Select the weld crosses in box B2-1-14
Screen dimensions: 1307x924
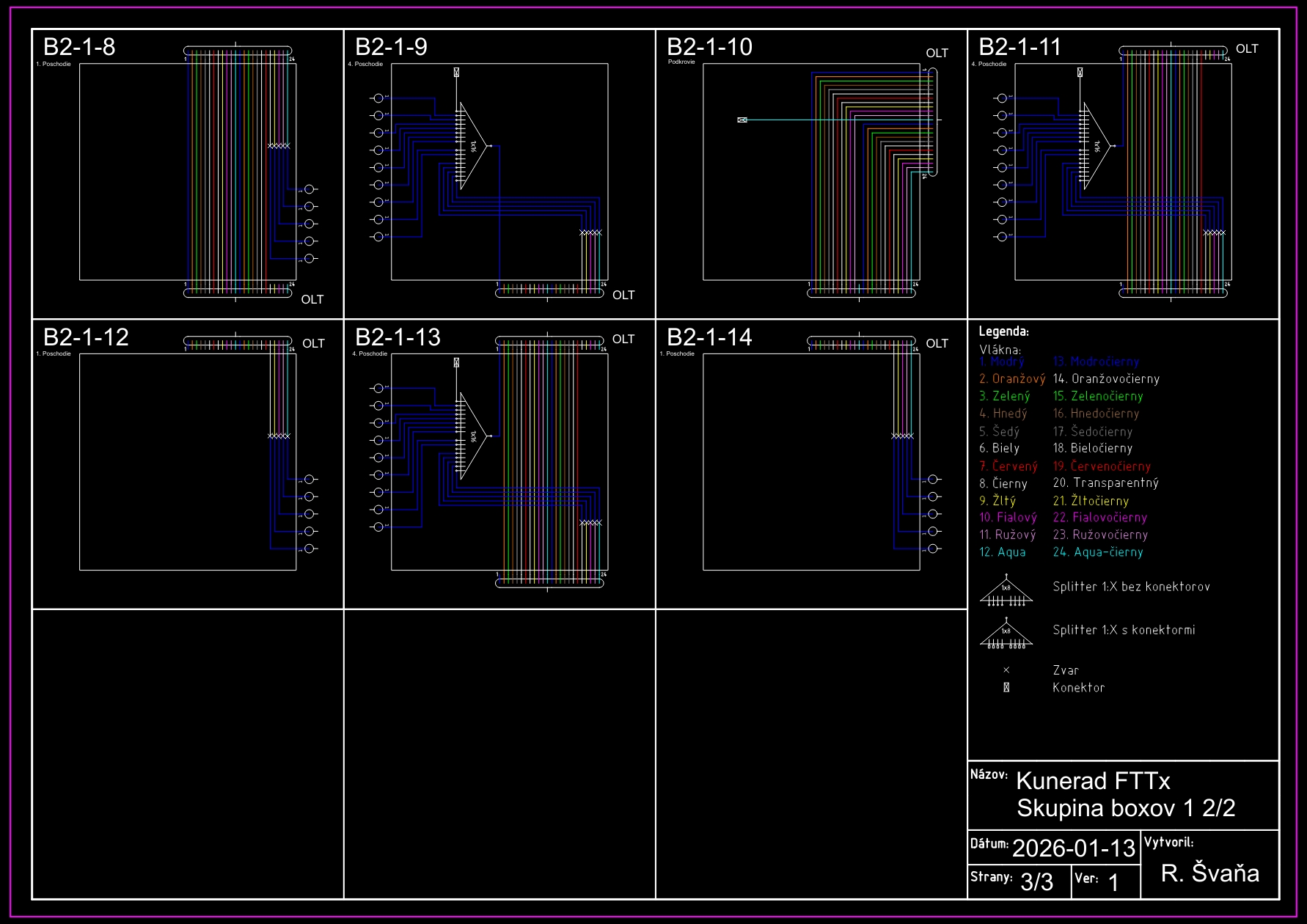[902, 436]
